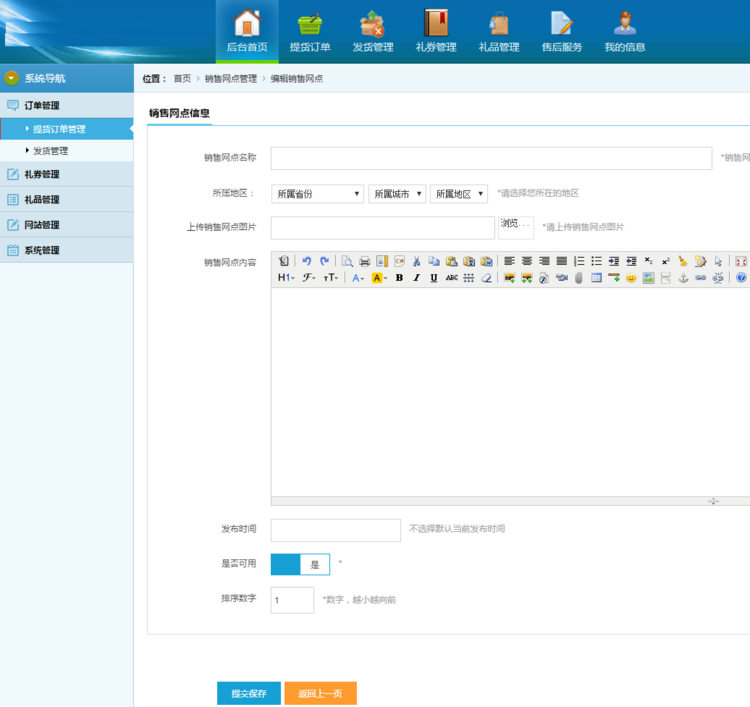This screenshot has width=750, height=707.
Task: Click the 返回上一页 button
Action: [320, 693]
